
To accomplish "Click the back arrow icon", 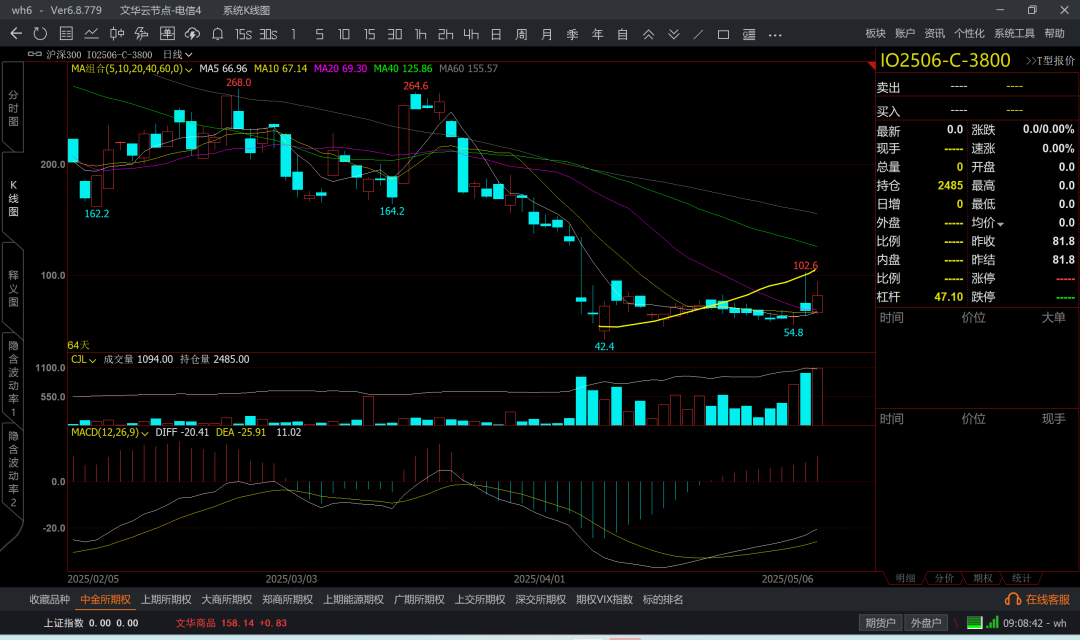I will coord(16,34).
